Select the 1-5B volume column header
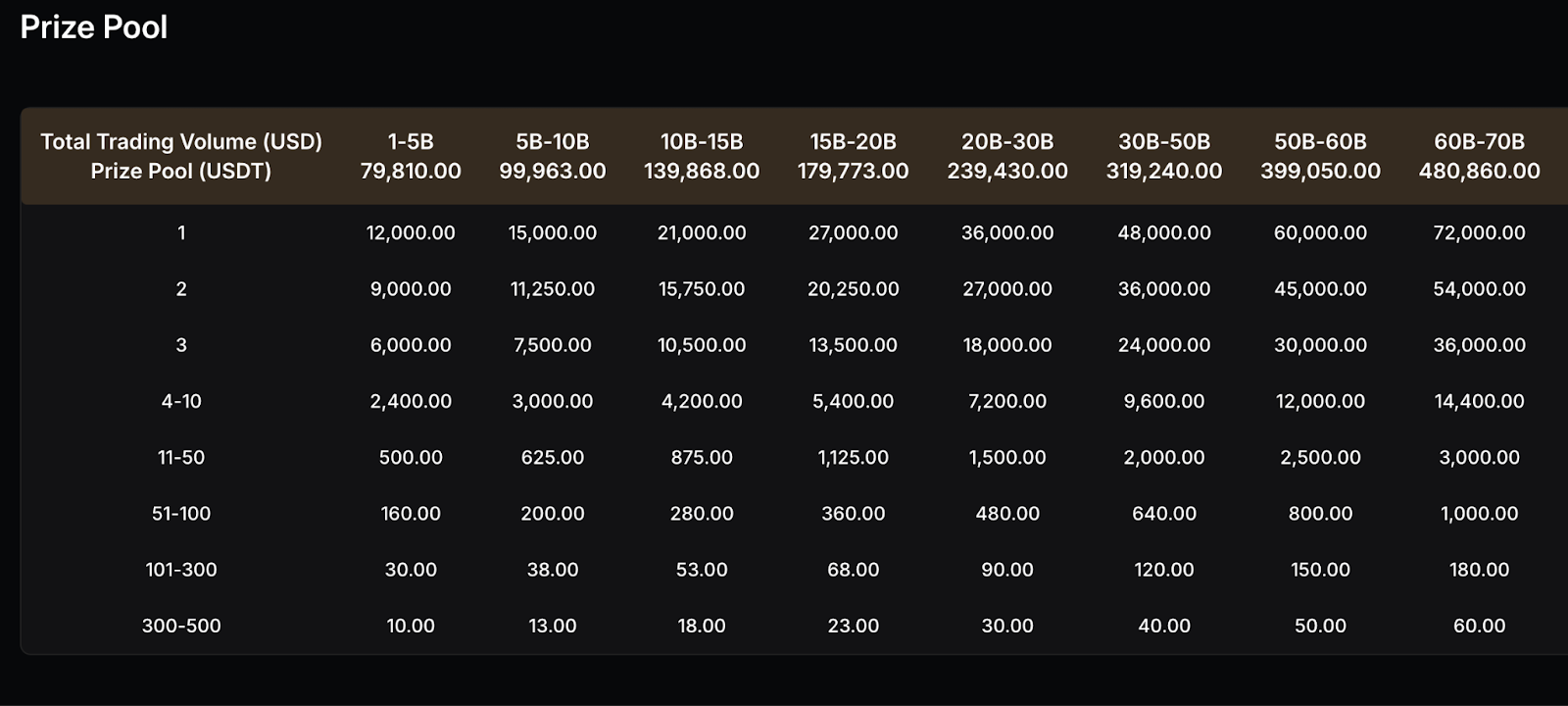The image size is (1568, 706). [410, 142]
